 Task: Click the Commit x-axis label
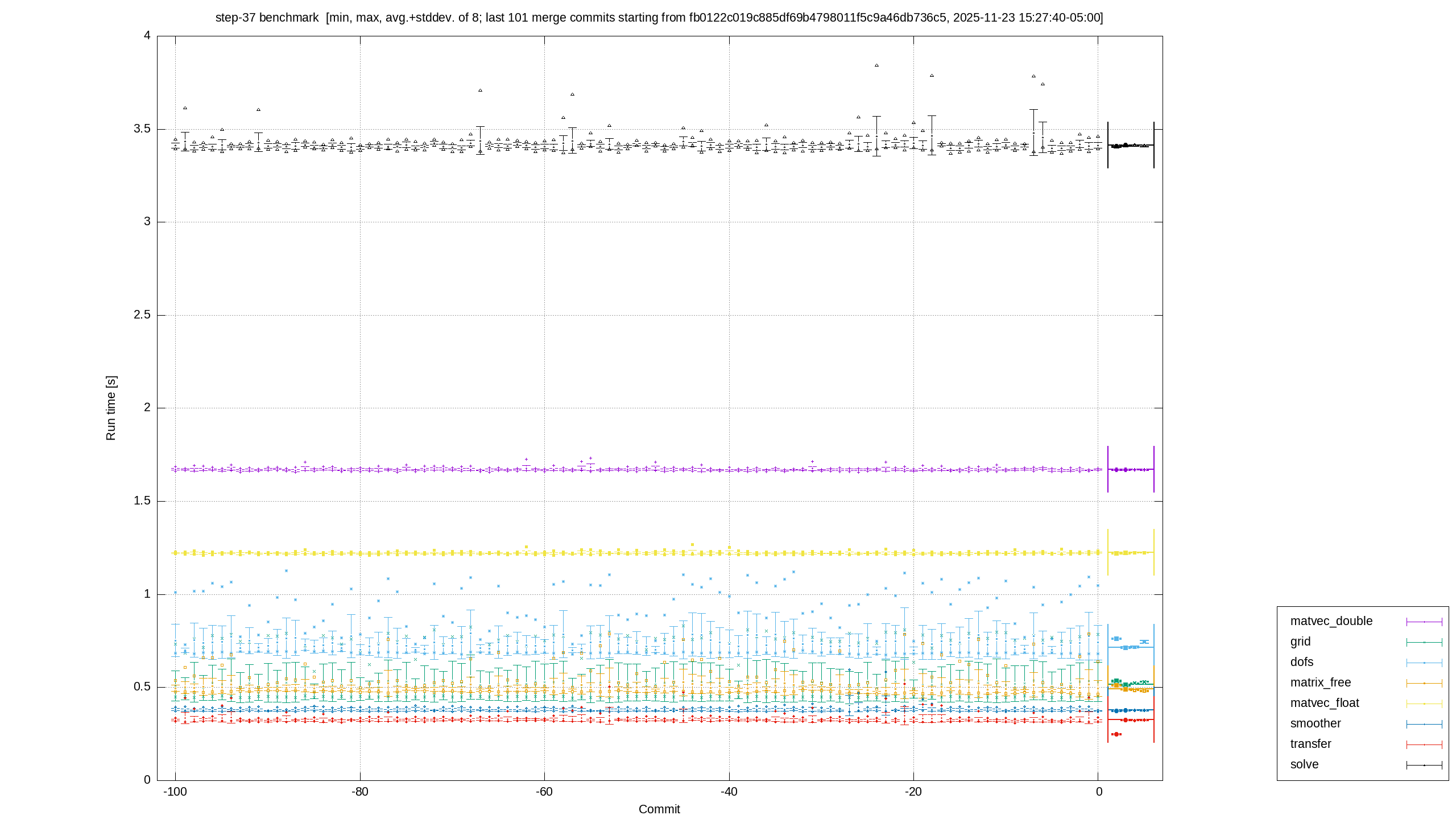659,809
